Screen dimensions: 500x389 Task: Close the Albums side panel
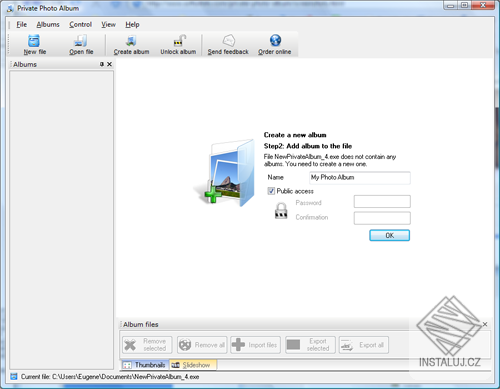click(x=109, y=64)
